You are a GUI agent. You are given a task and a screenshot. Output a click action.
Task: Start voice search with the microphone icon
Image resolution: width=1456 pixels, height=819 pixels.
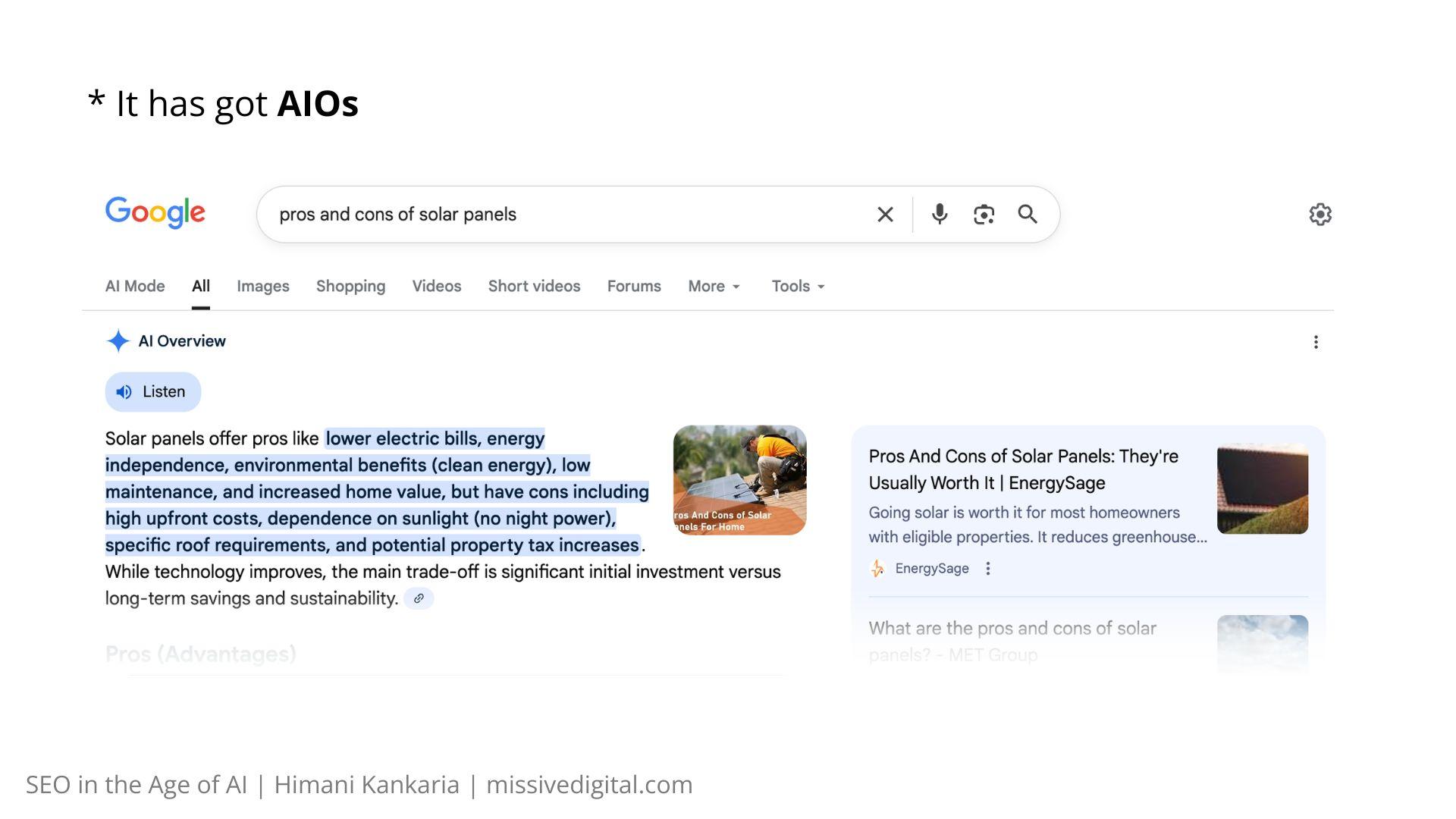click(940, 215)
